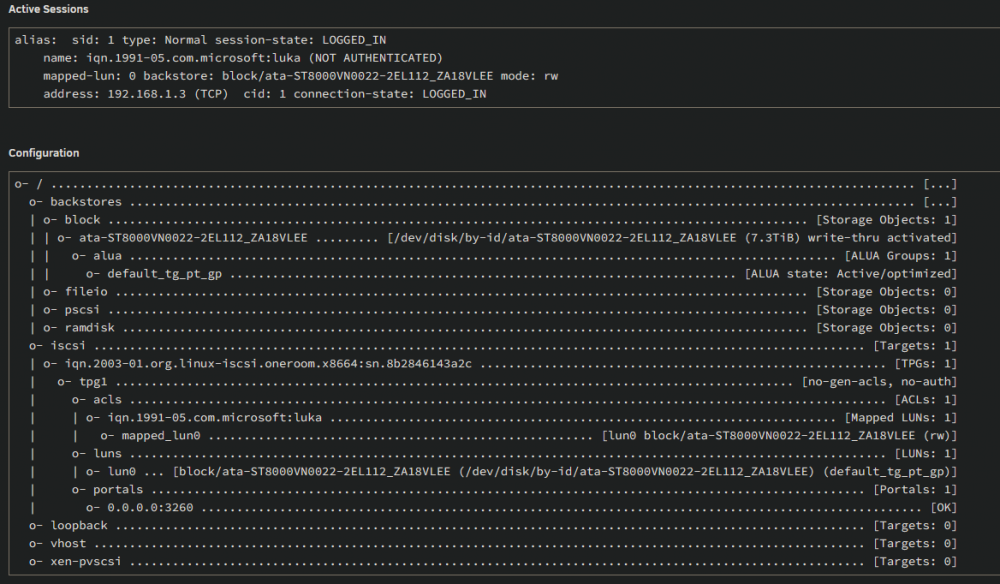
Task: Click the '[TPGs: 1]' value
Action: [925, 363]
